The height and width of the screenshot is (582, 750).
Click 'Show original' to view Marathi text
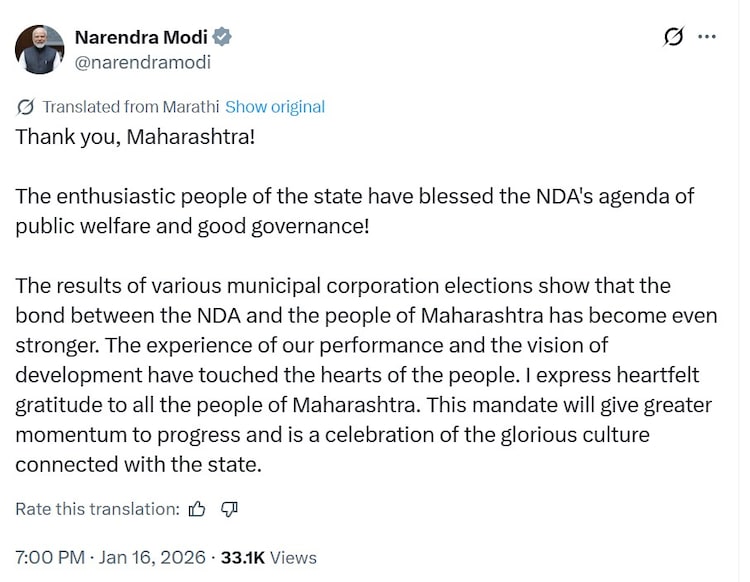275,107
